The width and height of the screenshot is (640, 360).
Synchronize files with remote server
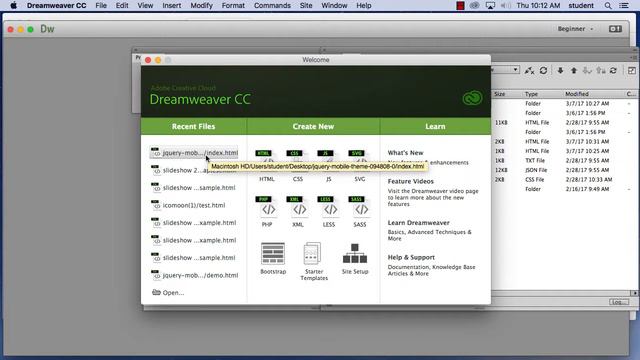[x=613, y=71]
